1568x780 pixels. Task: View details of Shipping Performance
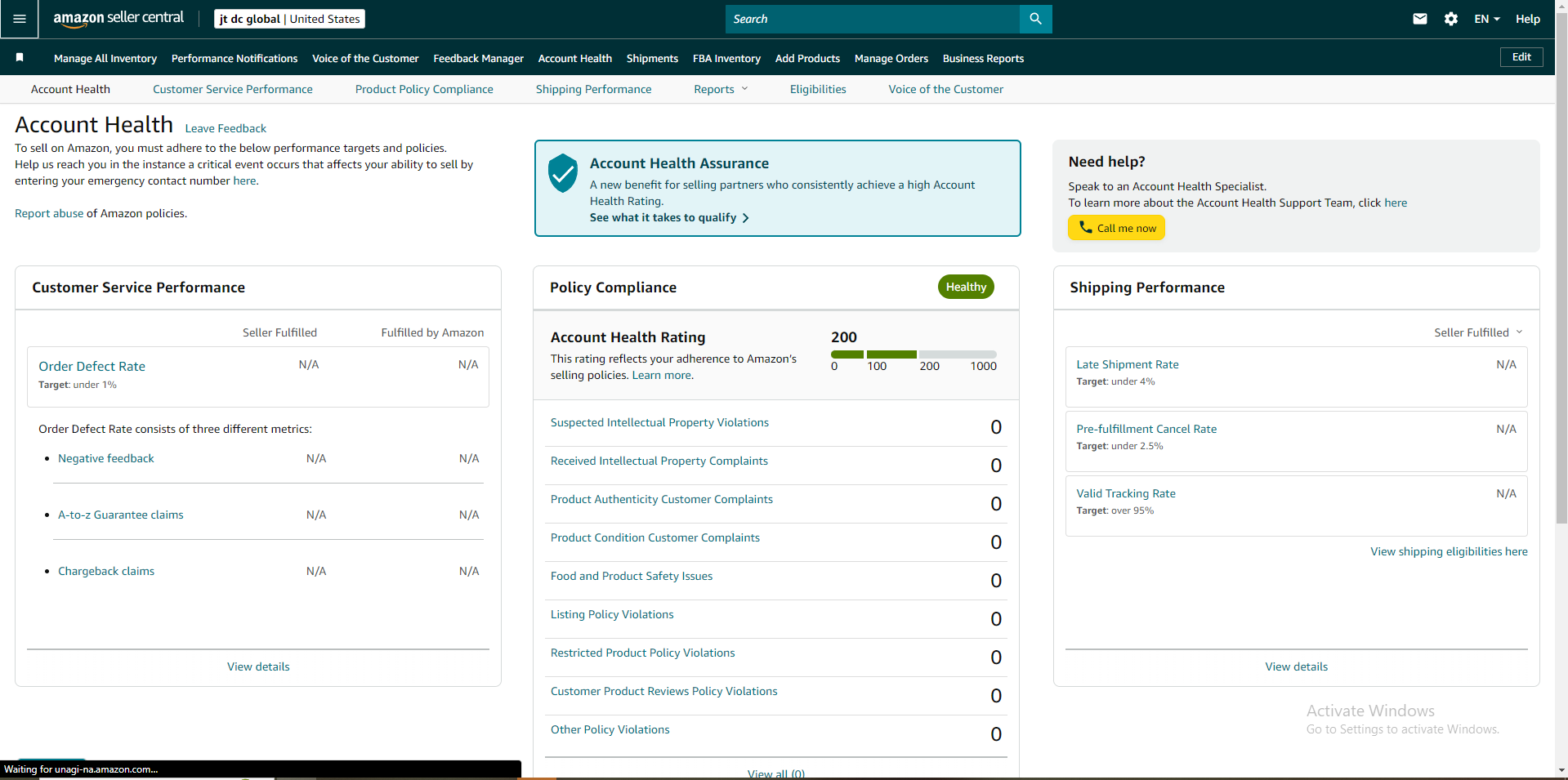[x=1296, y=666]
